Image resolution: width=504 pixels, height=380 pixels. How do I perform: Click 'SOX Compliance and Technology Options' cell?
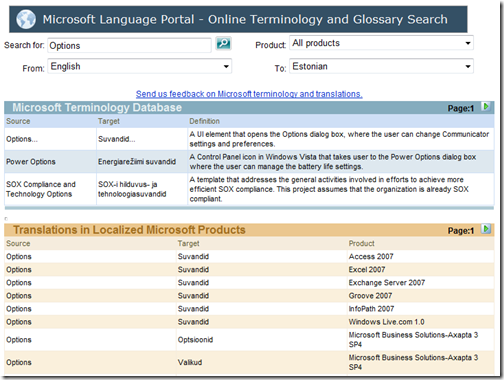(x=50, y=189)
